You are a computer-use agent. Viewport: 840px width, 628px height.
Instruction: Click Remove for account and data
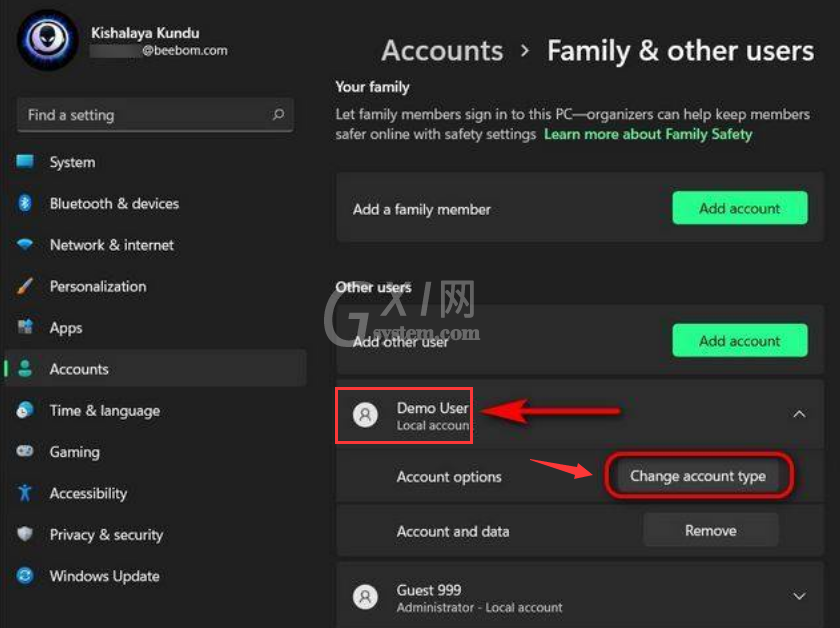pyautogui.click(x=711, y=530)
